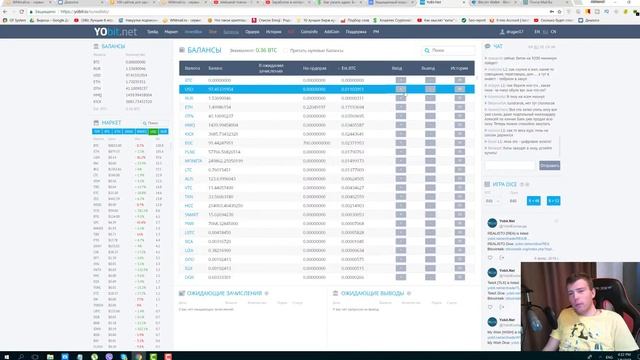
Task: Open InvestBox in top navigation
Action: 193,32
